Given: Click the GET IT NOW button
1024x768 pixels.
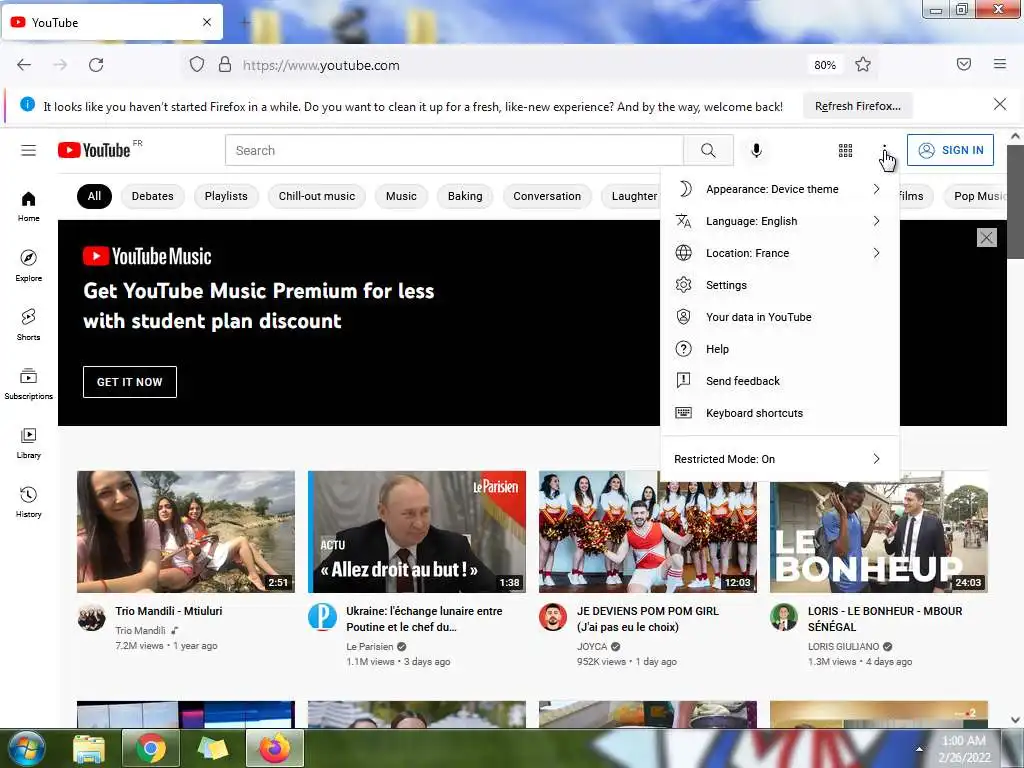Looking at the screenshot, I should click(x=129, y=382).
